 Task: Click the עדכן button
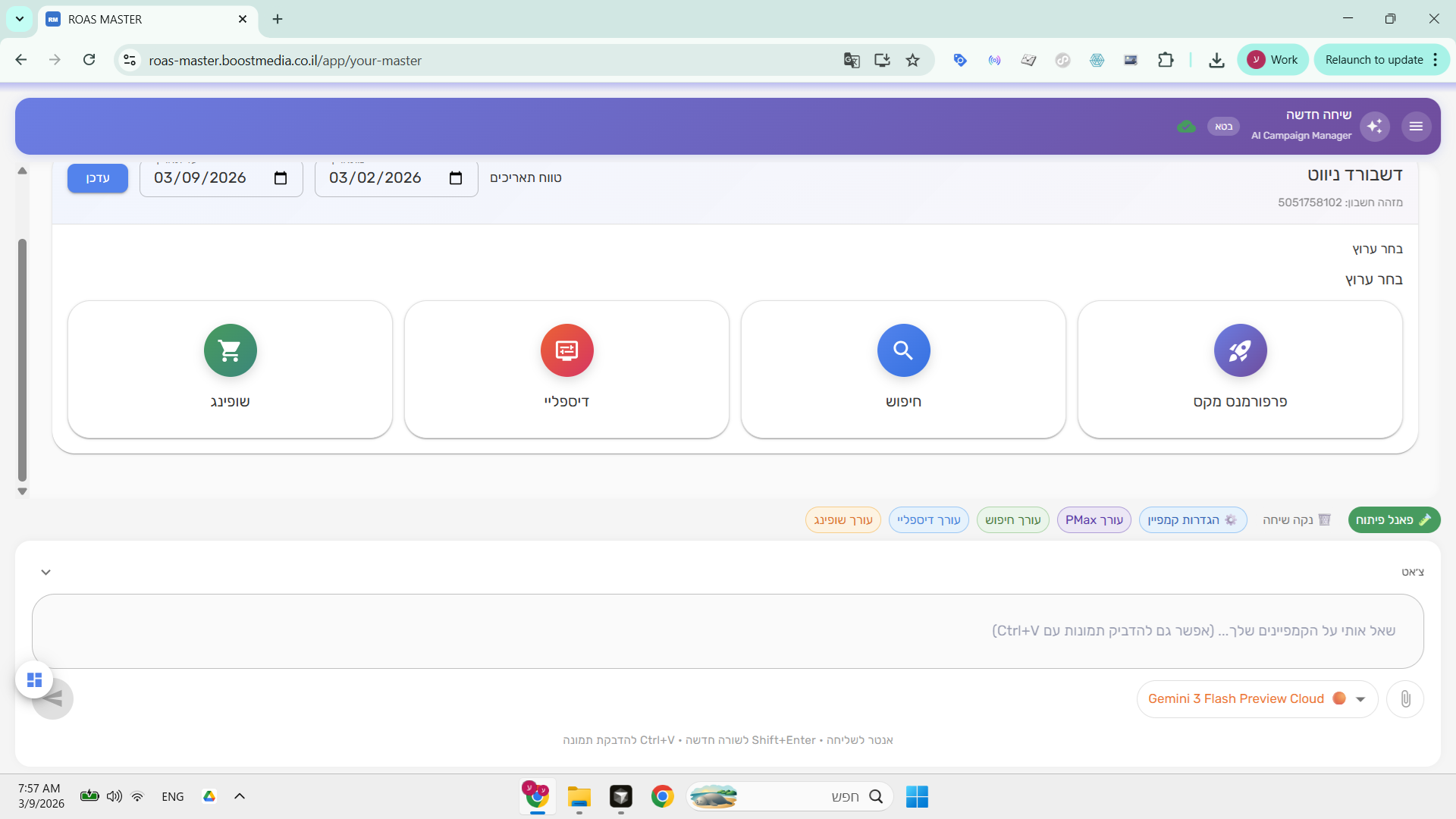[x=97, y=177]
